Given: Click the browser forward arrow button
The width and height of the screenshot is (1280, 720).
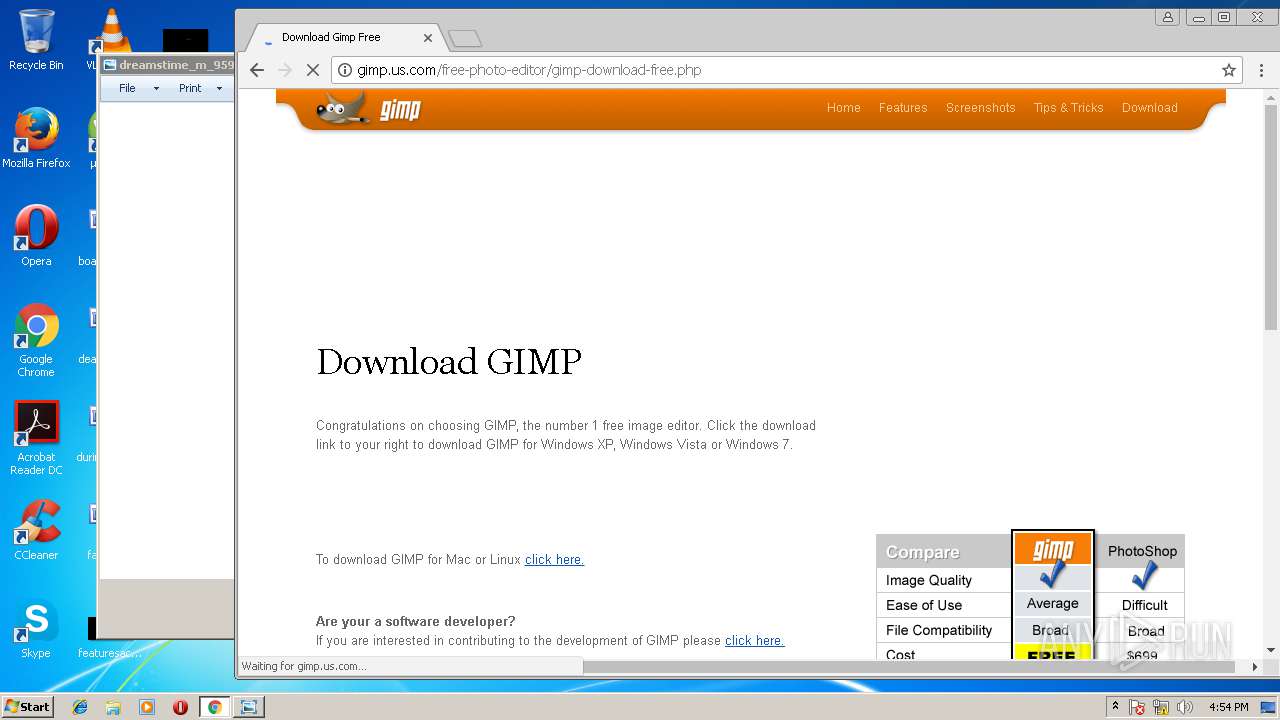Looking at the screenshot, I should point(285,70).
